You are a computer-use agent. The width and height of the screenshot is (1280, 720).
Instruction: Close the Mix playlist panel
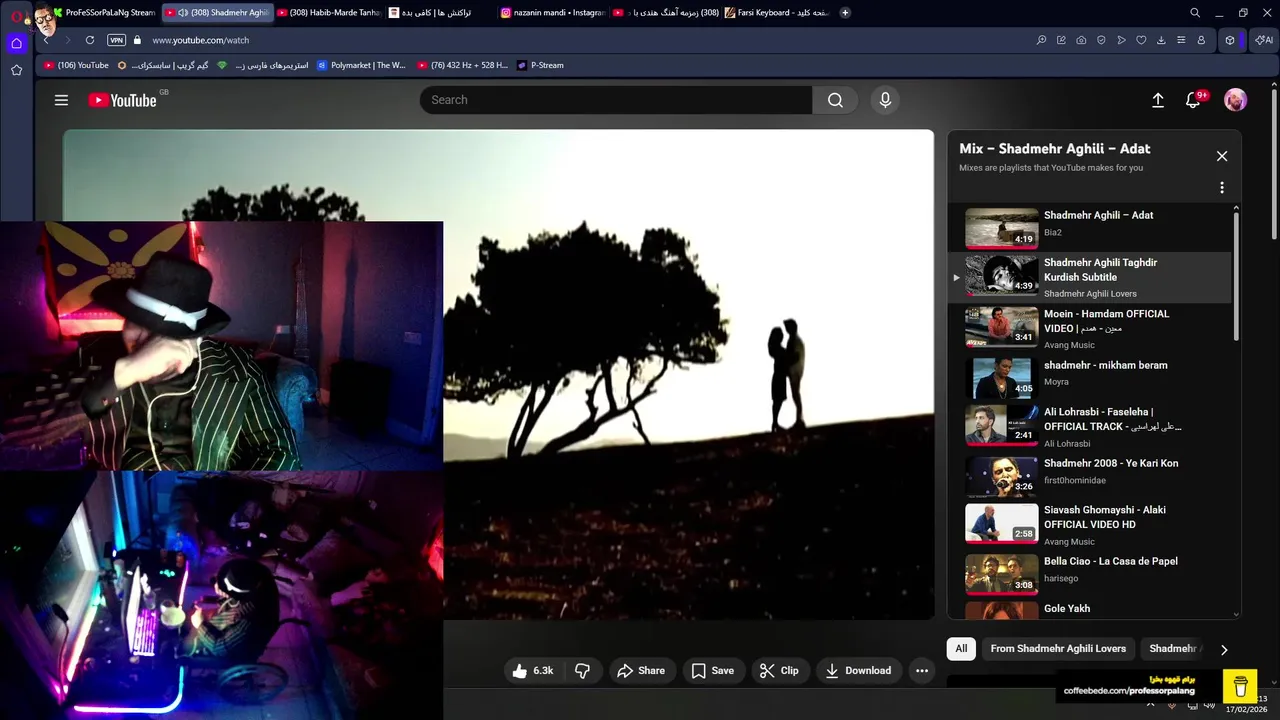1221,156
